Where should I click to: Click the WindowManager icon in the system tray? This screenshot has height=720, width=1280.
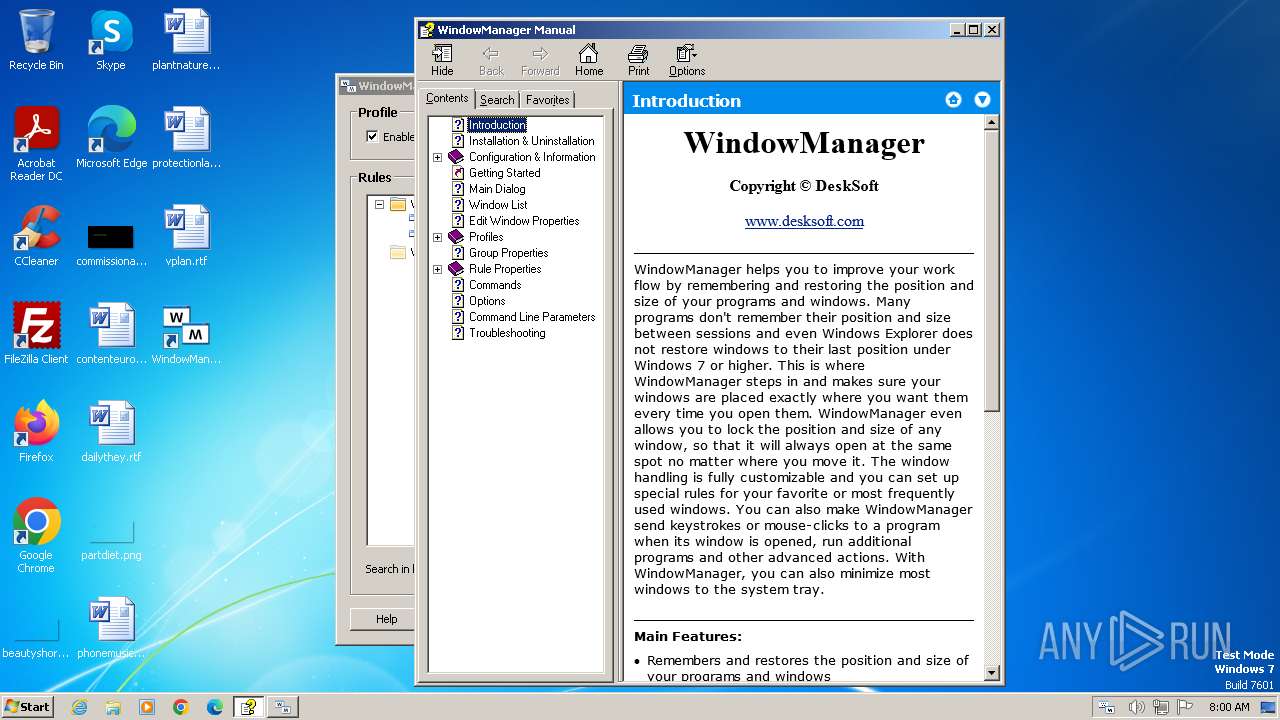(x=1107, y=707)
